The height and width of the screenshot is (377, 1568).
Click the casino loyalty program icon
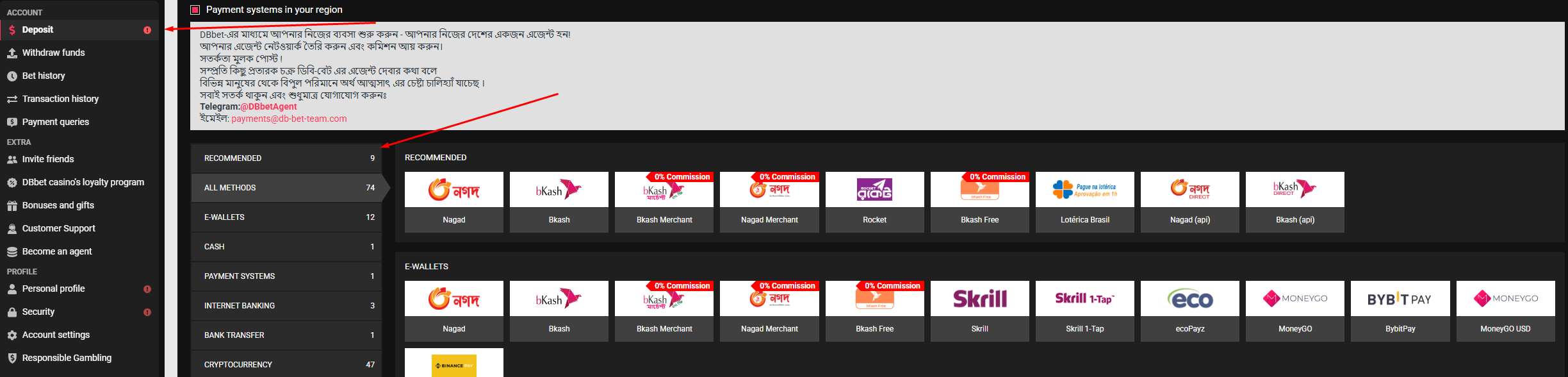(x=12, y=183)
